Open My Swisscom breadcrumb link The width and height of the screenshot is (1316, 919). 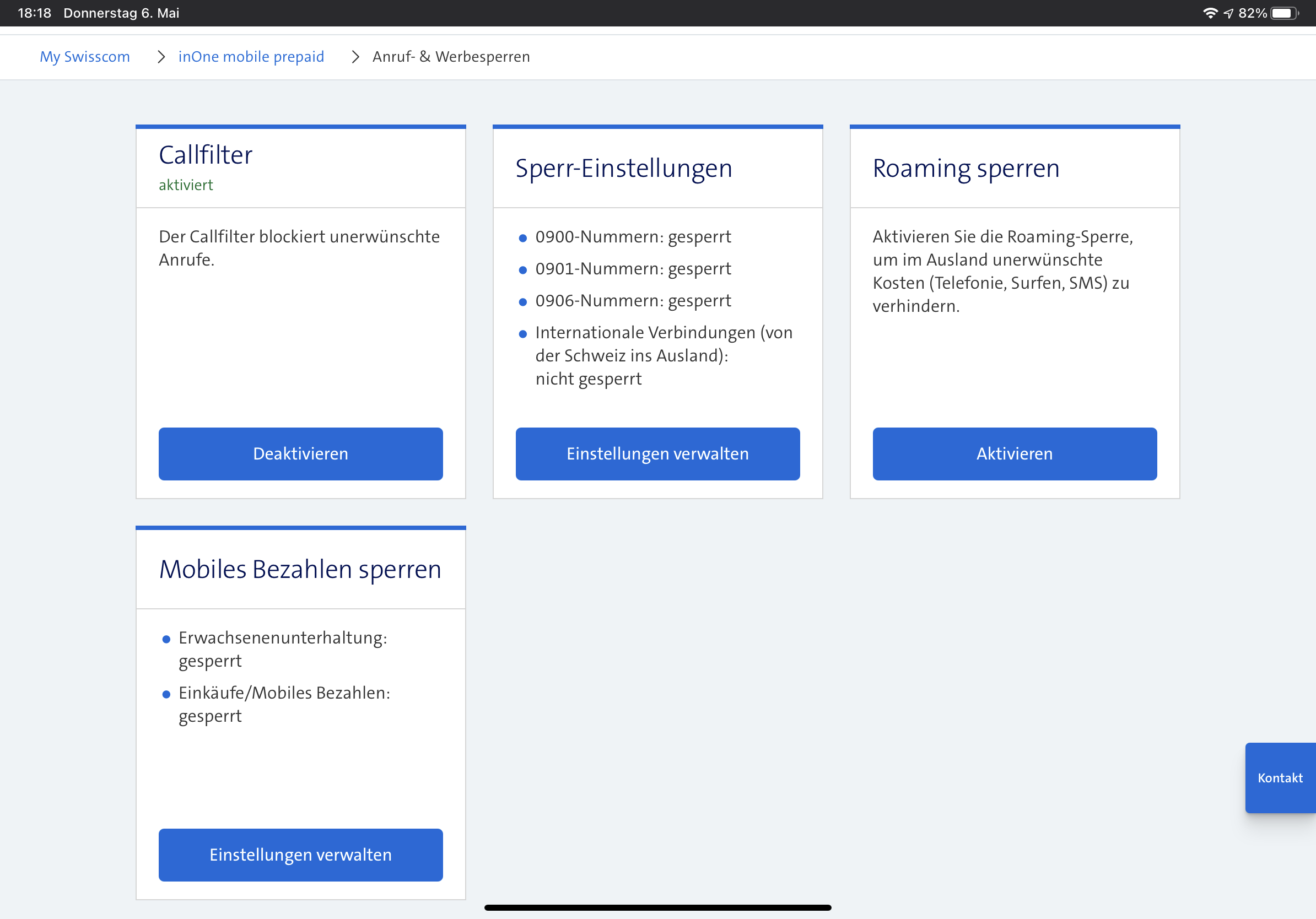click(85, 57)
